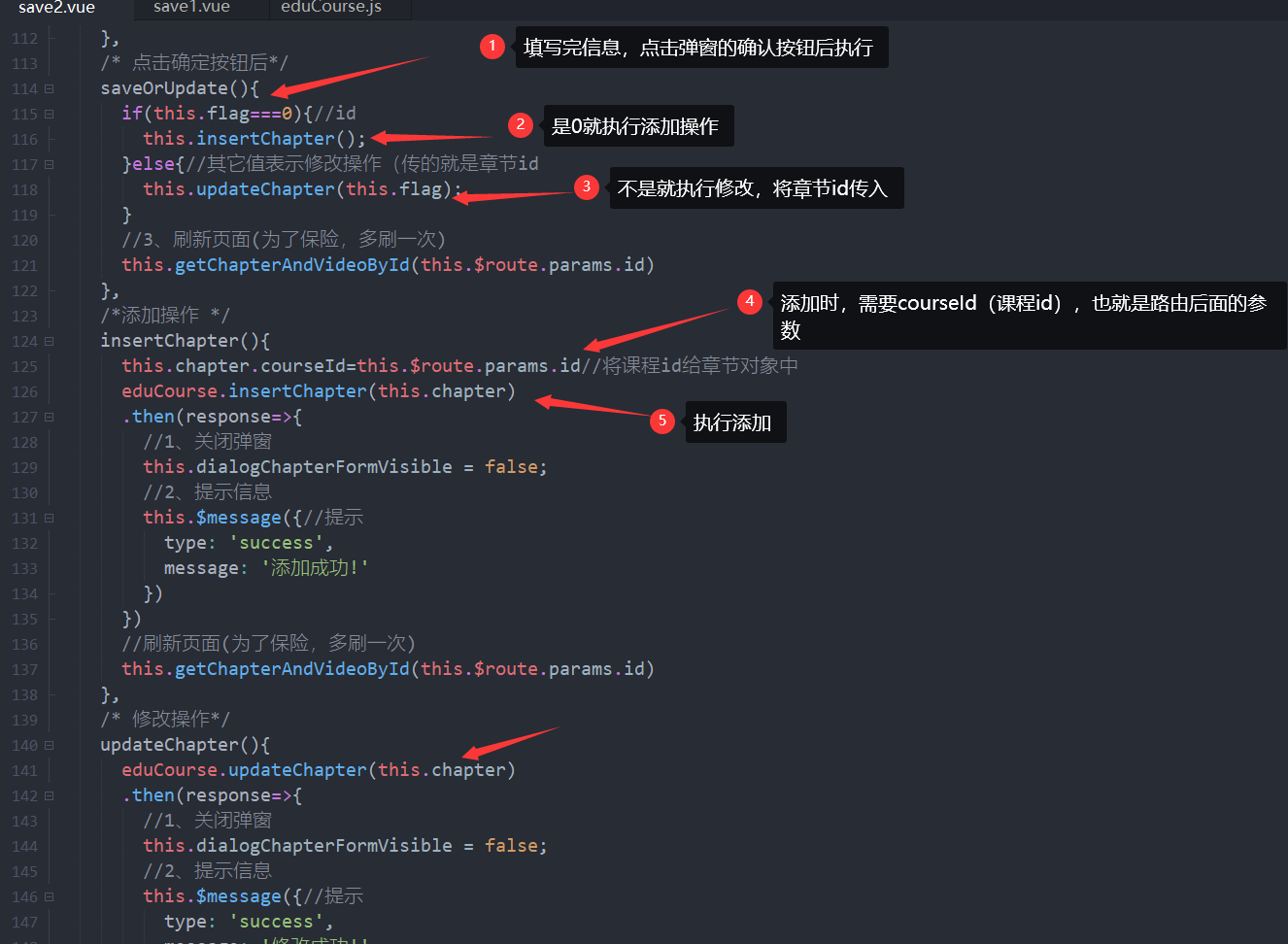Place cursor on saveOrUpdate method name
The height and width of the screenshot is (944, 1288).
coord(164,88)
